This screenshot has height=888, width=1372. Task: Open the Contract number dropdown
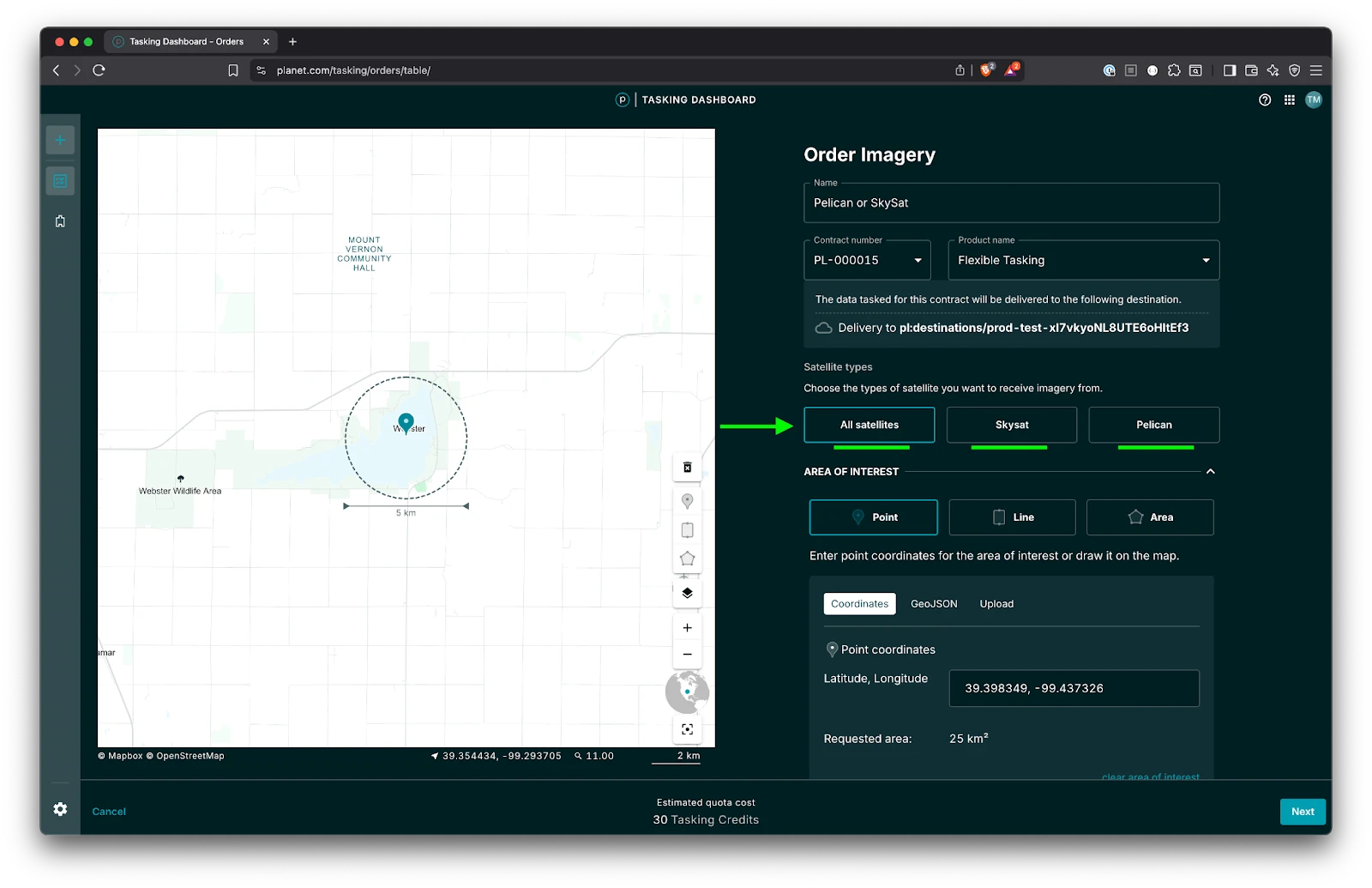867,260
